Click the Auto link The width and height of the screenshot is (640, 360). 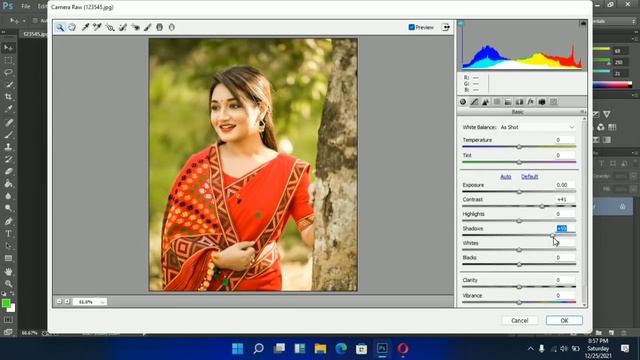pos(506,177)
